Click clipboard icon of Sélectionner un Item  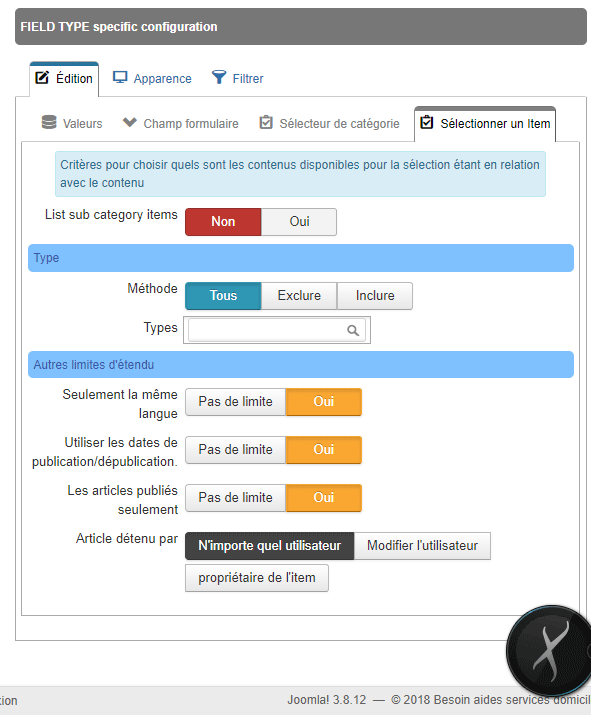point(426,122)
